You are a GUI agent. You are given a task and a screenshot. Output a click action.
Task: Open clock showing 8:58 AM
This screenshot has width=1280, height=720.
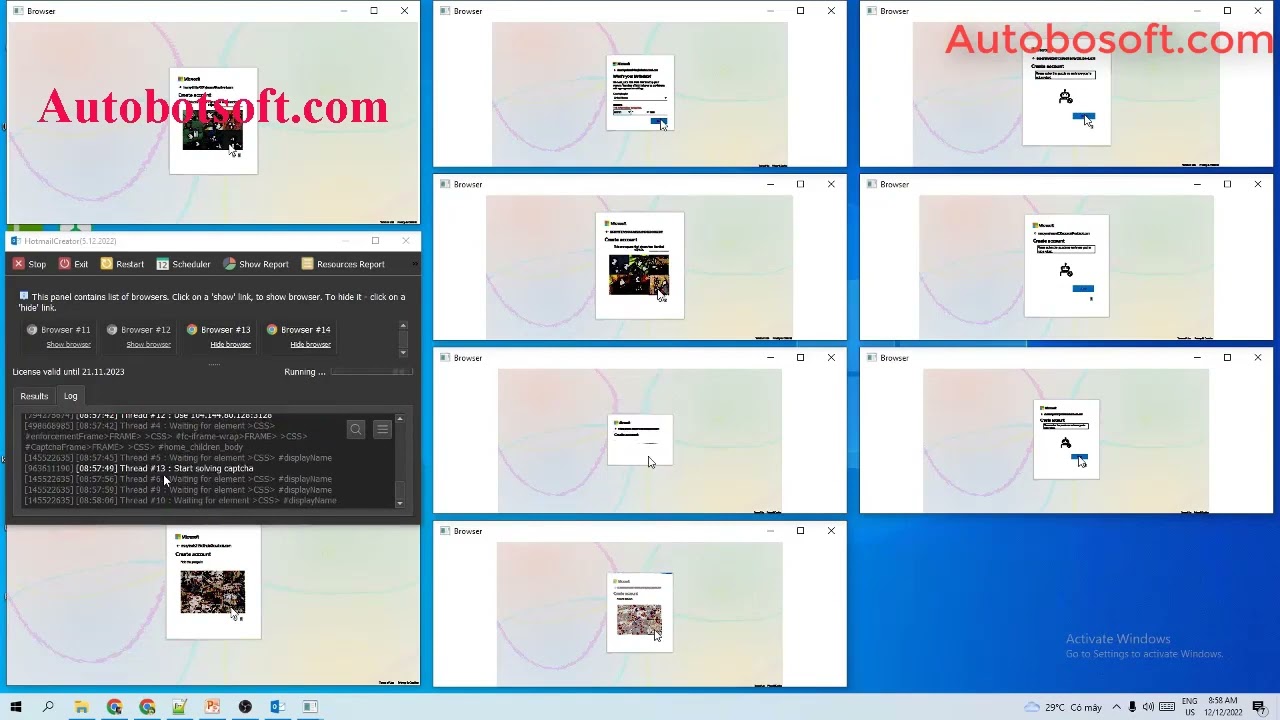click(1223, 707)
